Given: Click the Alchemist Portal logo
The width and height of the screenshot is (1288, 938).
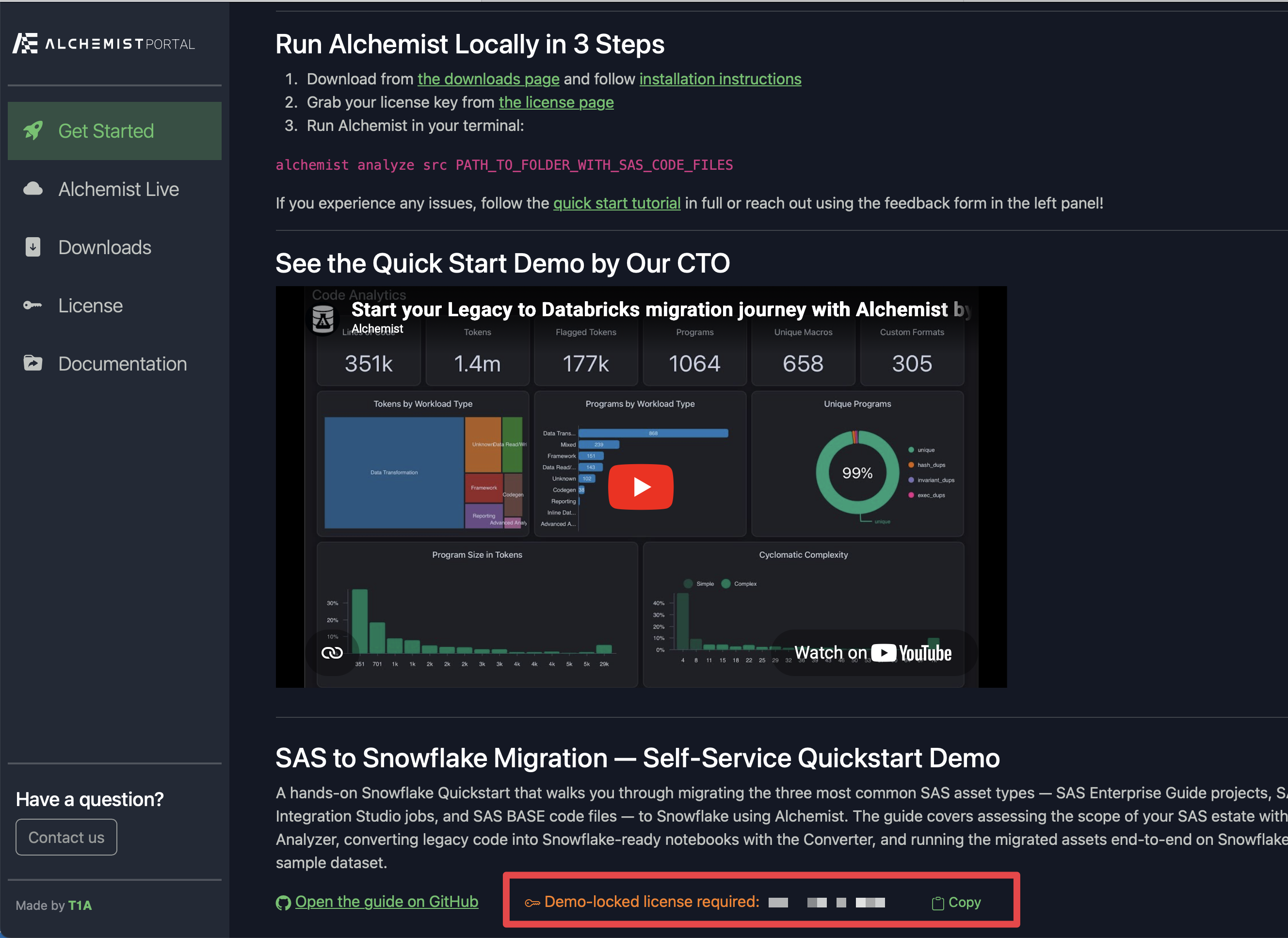Looking at the screenshot, I should click(x=104, y=43).
